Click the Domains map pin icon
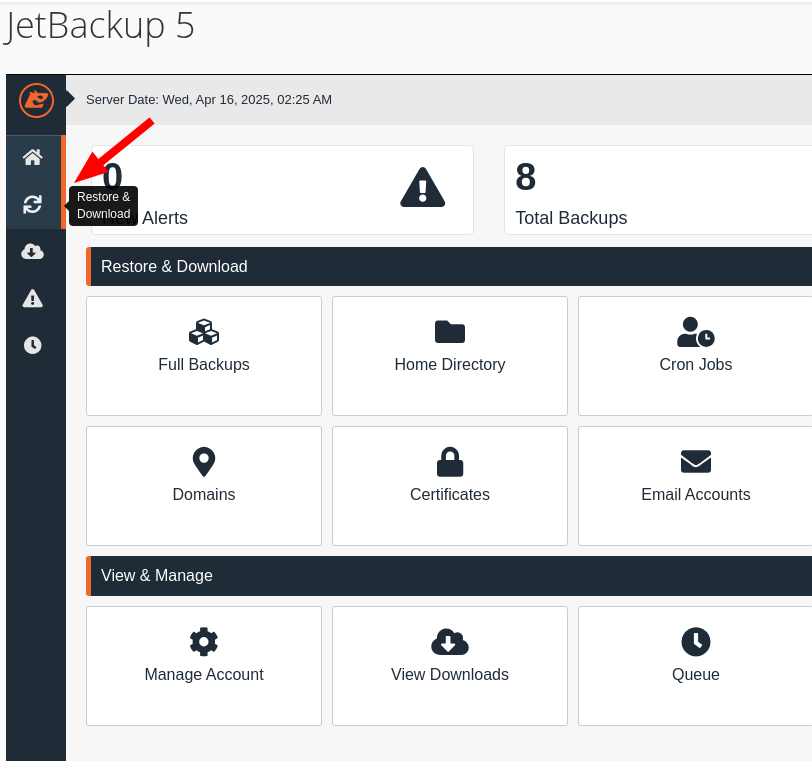 tap(204, 462)
